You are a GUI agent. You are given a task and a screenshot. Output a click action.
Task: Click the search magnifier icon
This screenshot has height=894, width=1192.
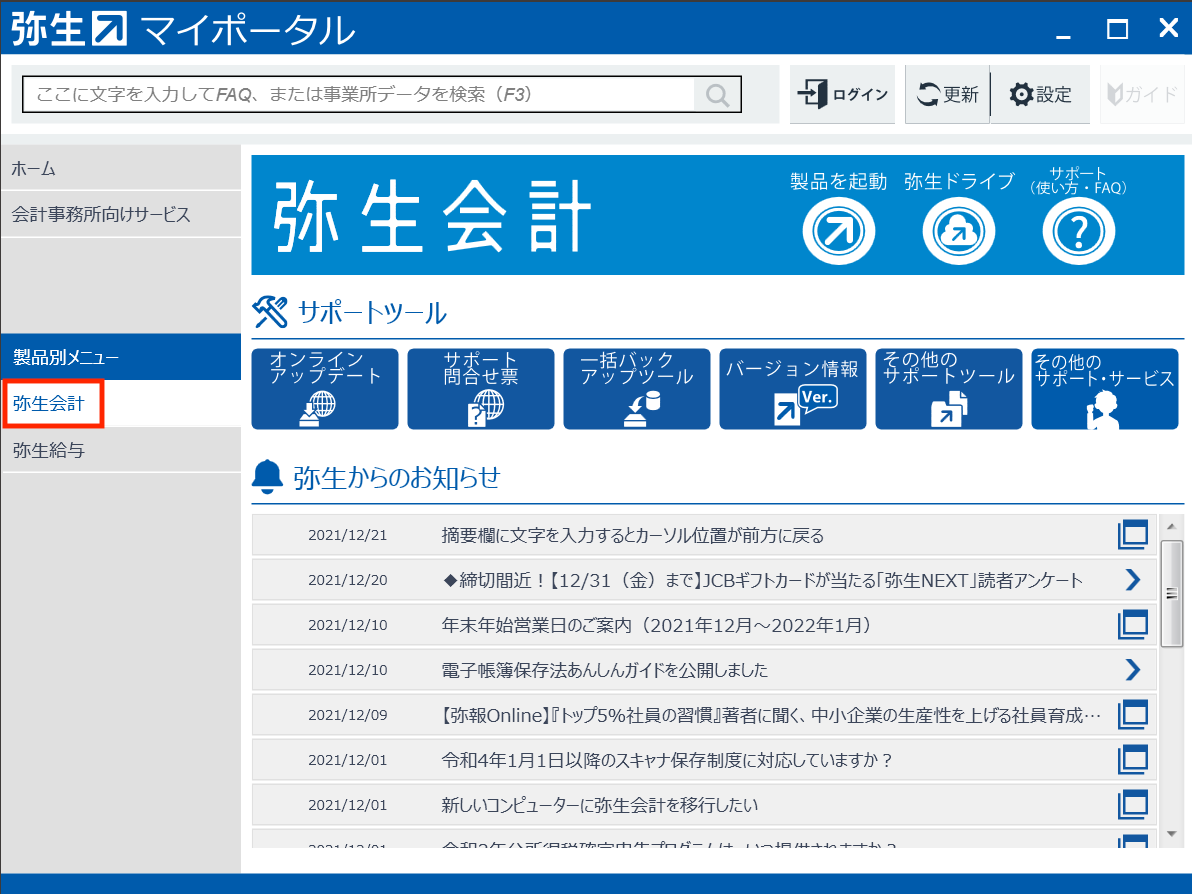(x=717, y=95)
